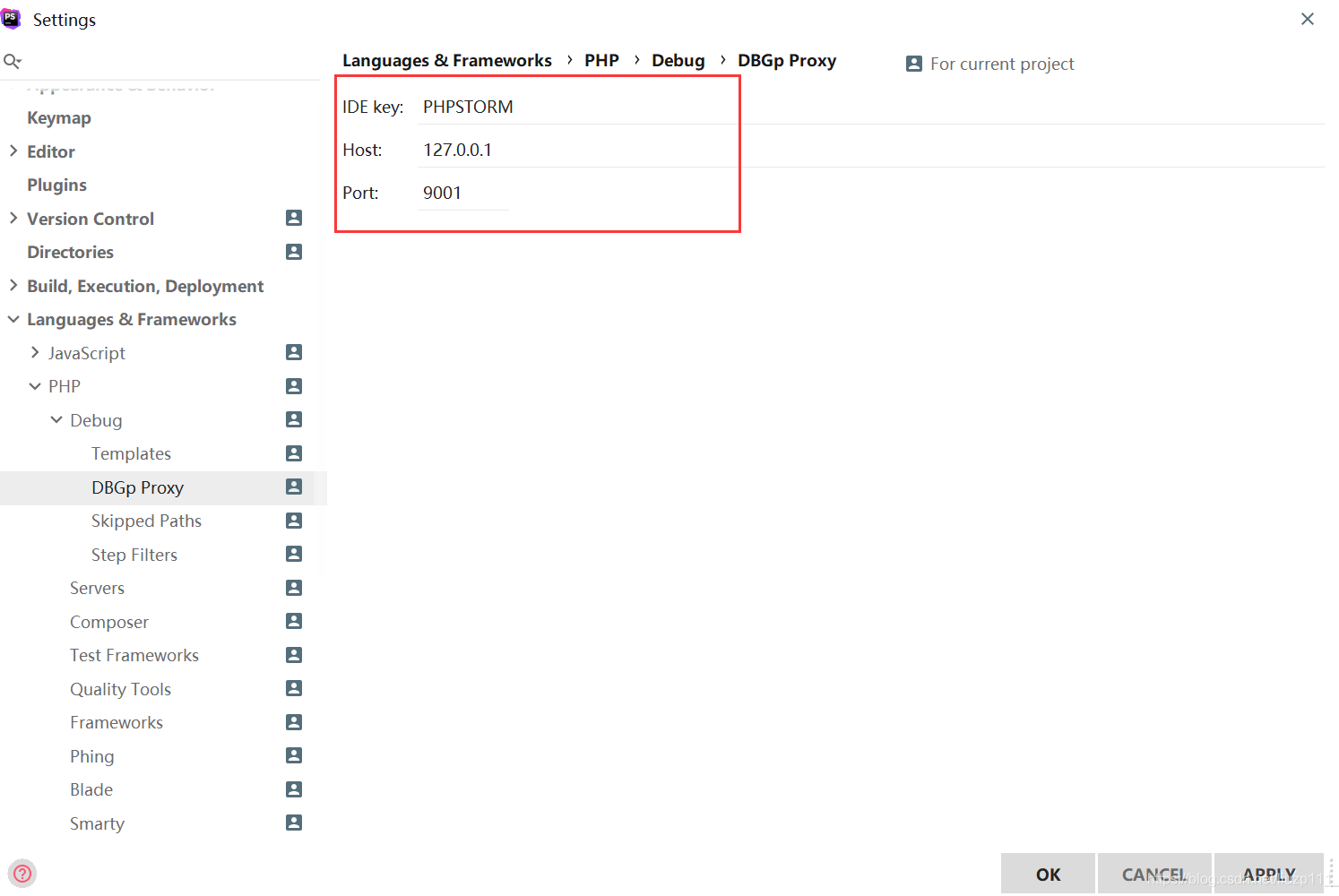Click project icon beside Servers
The width and height of the screenshot is (1339, 896).
coord(294,588)
